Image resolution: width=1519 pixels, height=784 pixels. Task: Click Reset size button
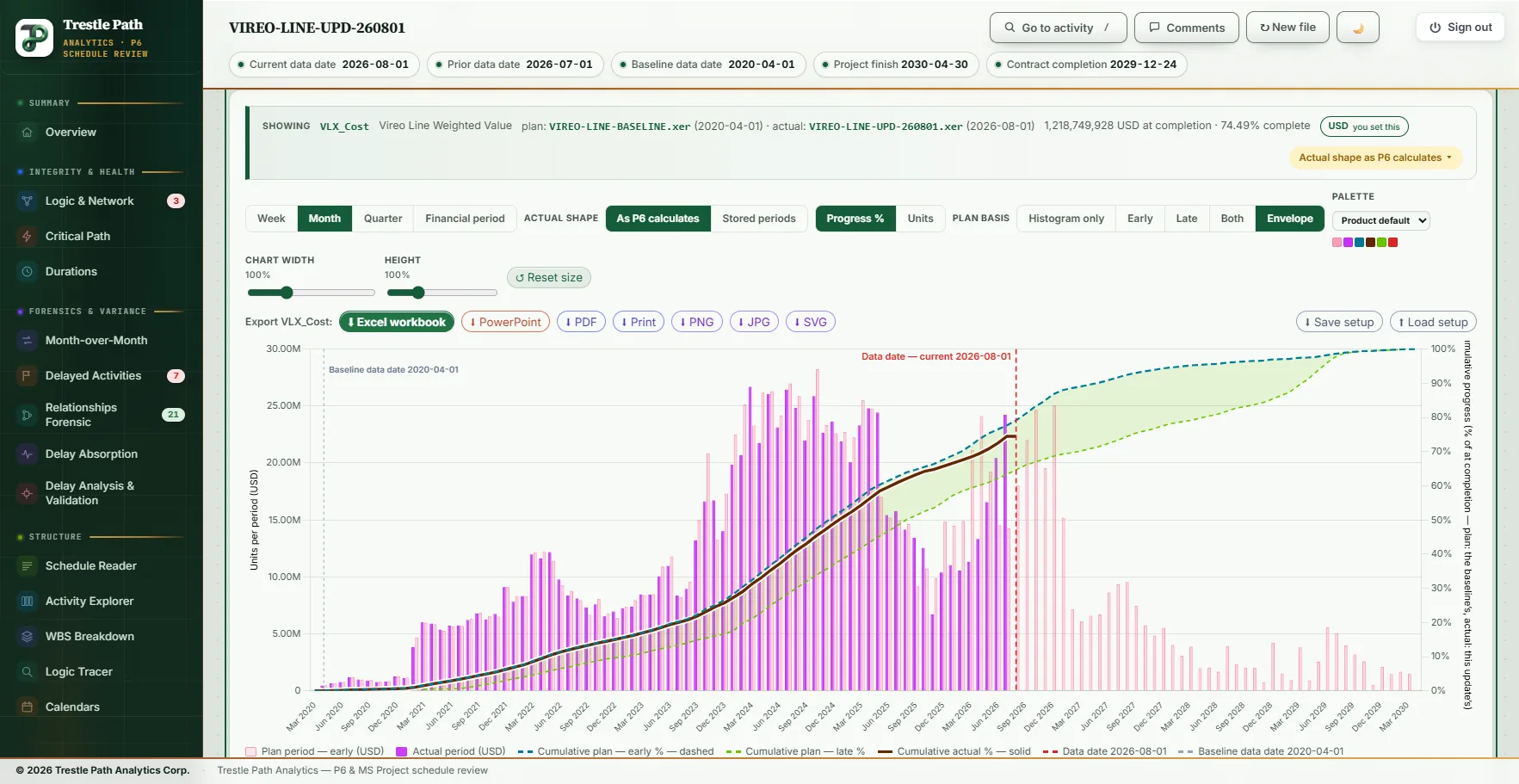pos(549,277)
